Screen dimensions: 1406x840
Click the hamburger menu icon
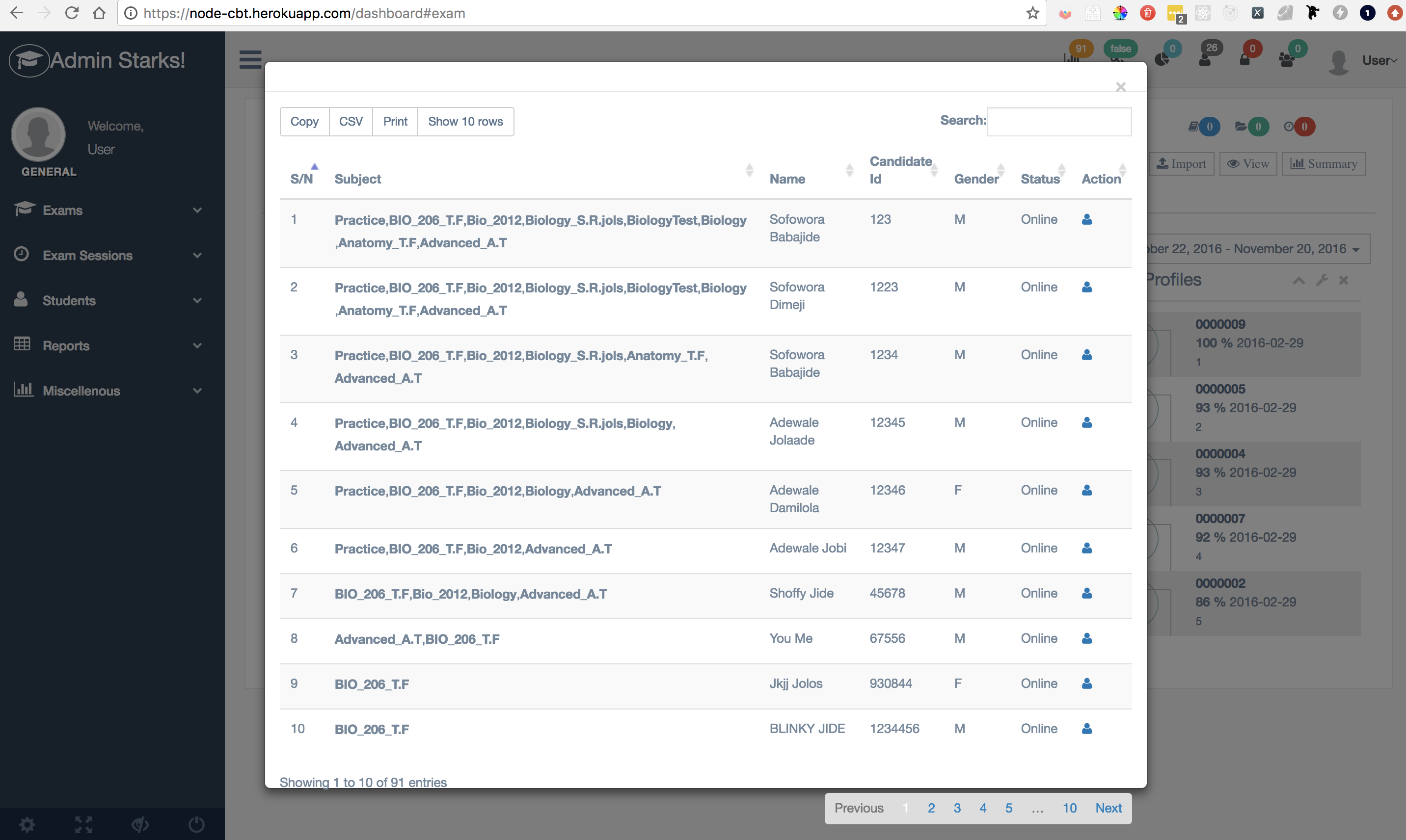pyautogui.click(x=250, y=59)
